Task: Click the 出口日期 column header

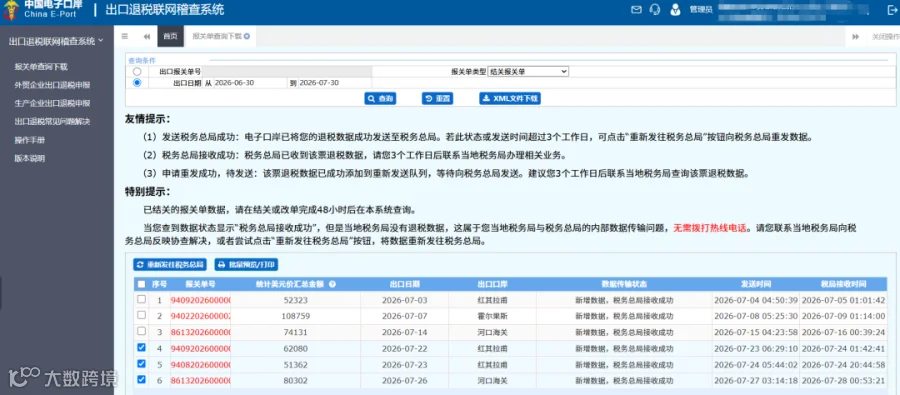Action: click(405, 284)
